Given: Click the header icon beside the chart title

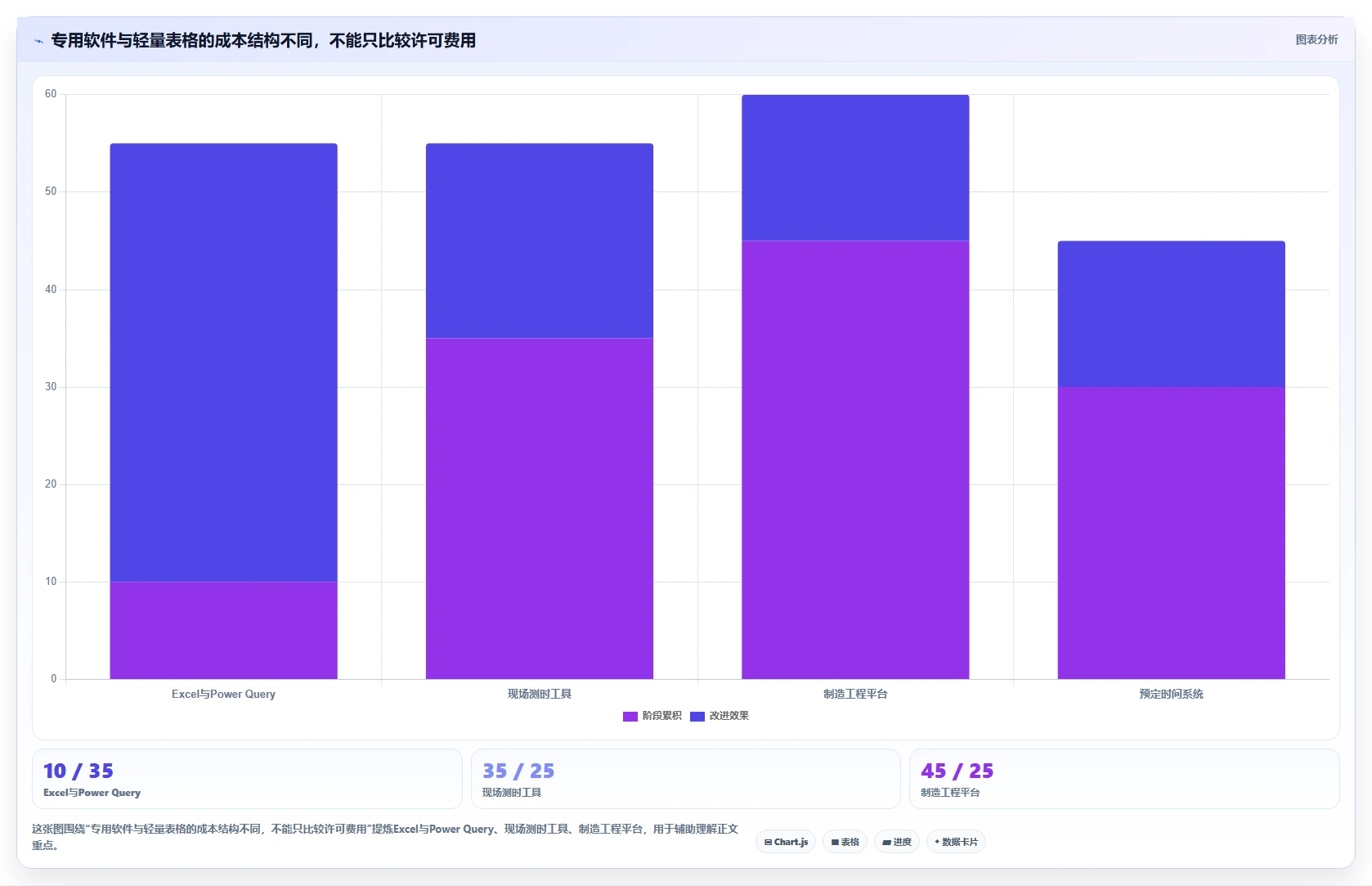Looking at the screenshot, I should [x=38, y=41].
